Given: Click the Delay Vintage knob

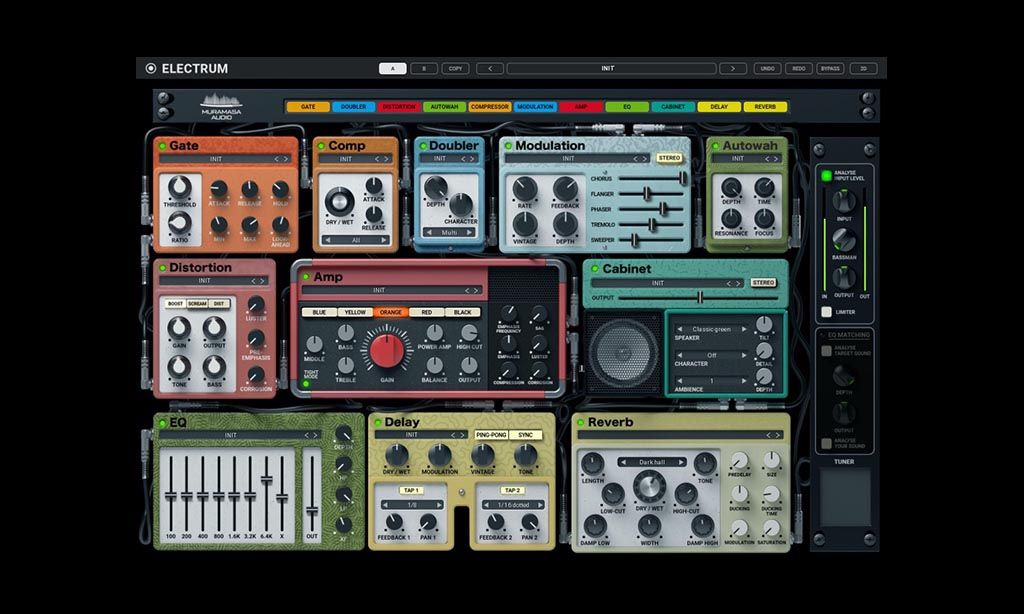Looking at the screenshot, I should tap(483, 455).
